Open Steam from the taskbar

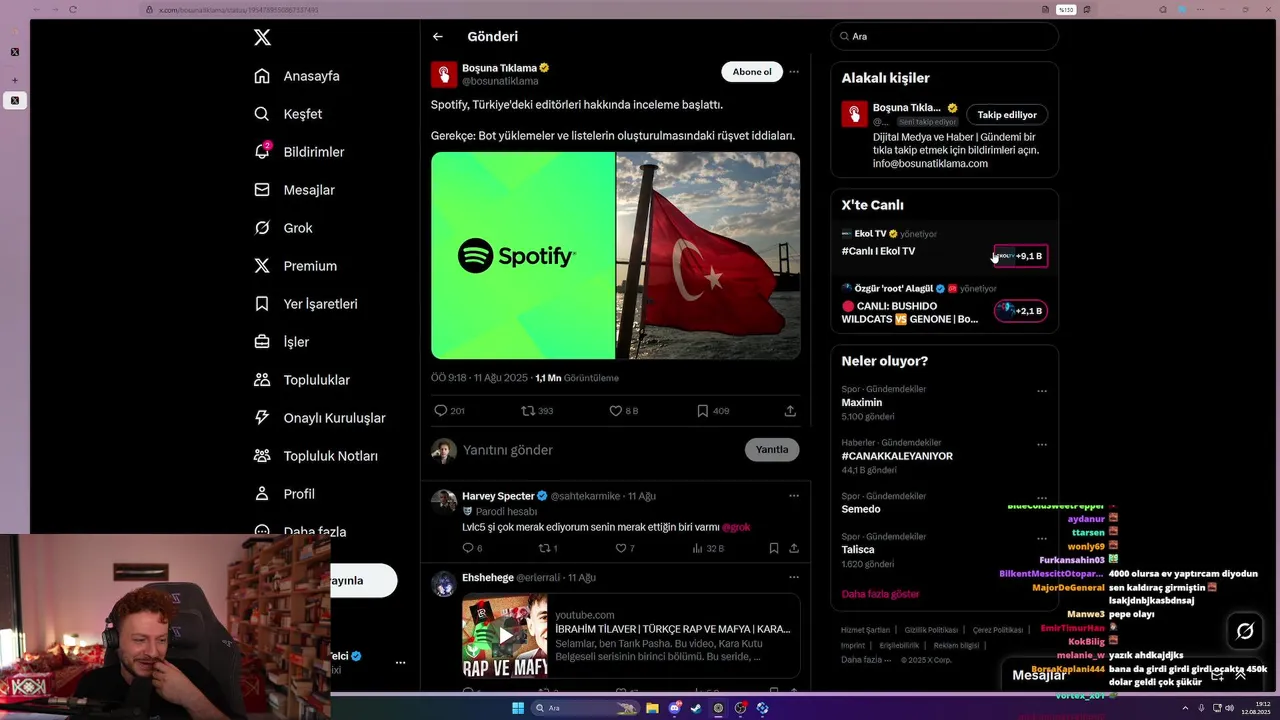click(696, 708)
